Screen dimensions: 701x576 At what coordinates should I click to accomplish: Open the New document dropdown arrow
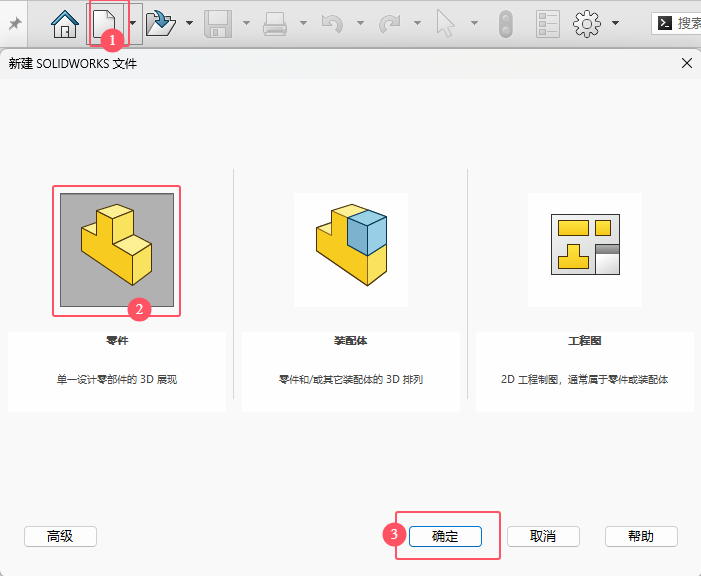point(133,23)
